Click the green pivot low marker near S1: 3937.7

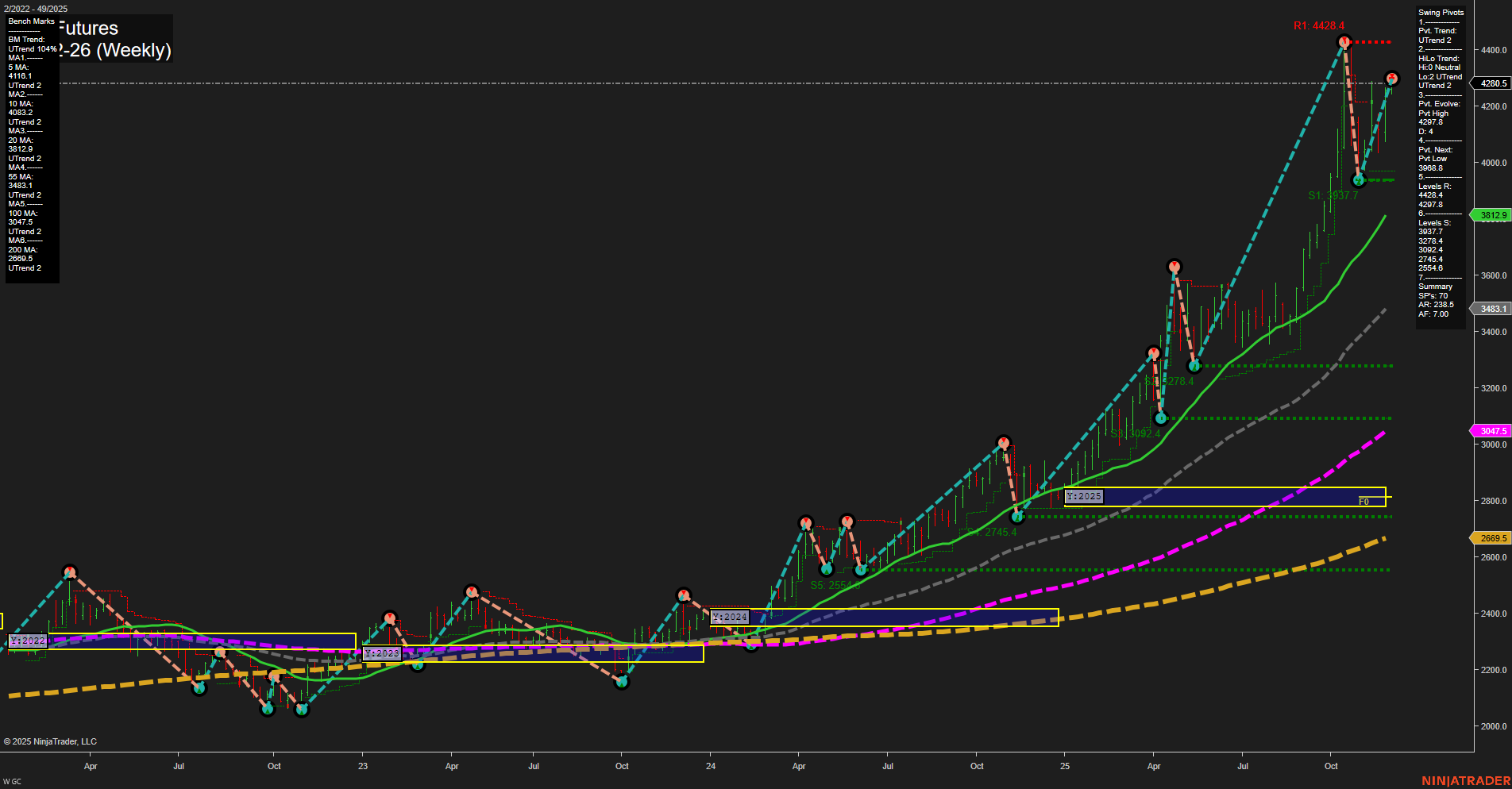[x=1357, y=179]
